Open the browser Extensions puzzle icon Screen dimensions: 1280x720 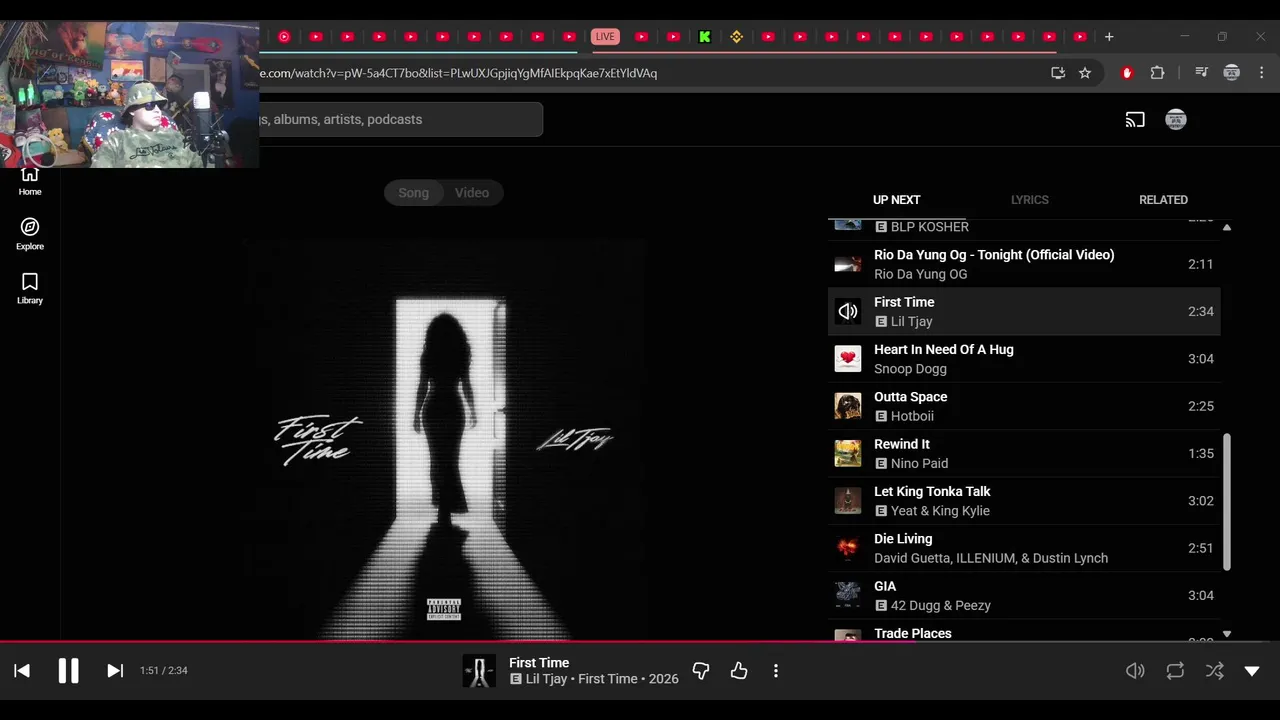click(x=1157, y=73)
